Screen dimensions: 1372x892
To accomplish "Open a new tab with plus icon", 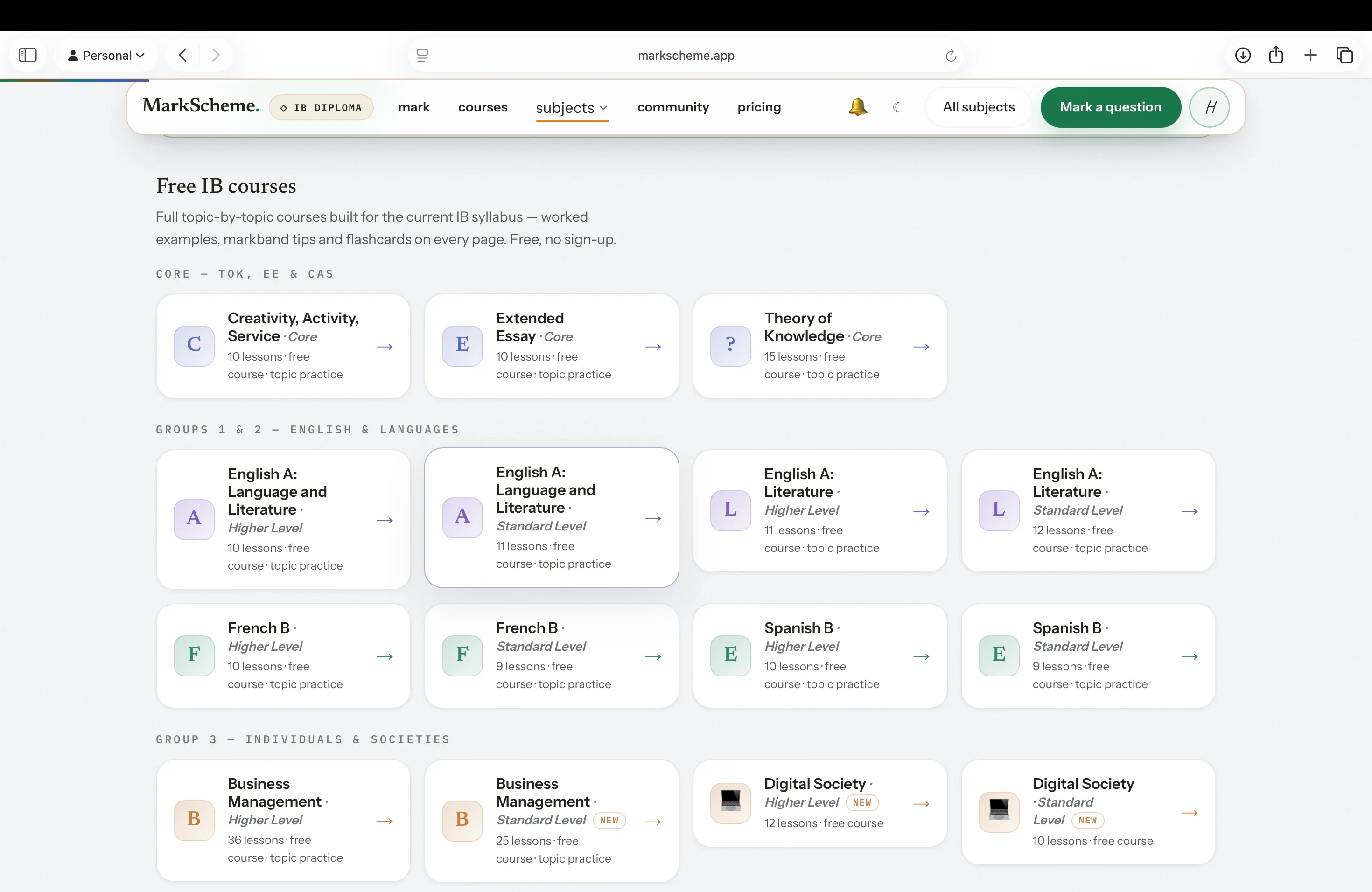I will tap(1310, 55).
